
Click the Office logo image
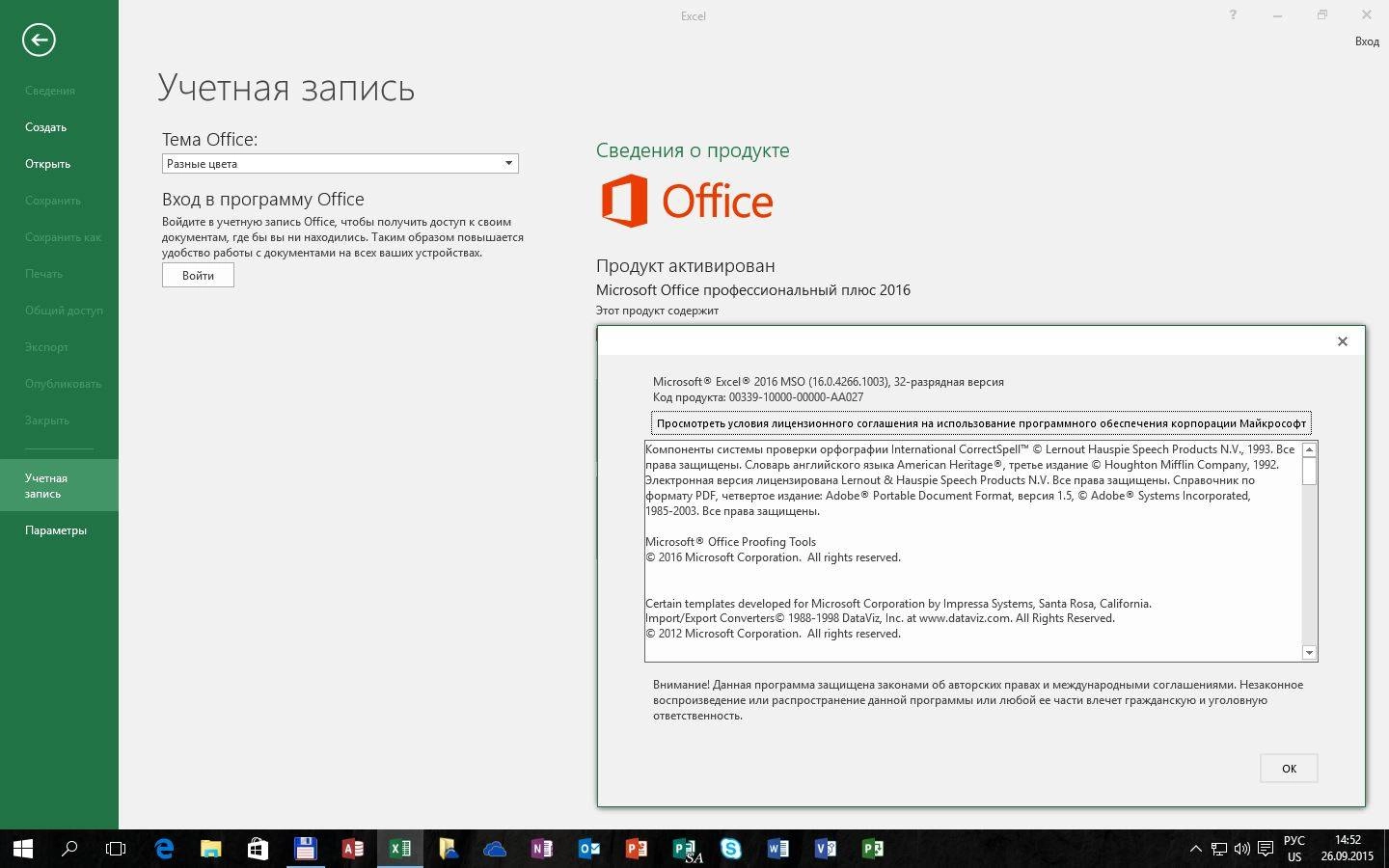tap(687, 201)
